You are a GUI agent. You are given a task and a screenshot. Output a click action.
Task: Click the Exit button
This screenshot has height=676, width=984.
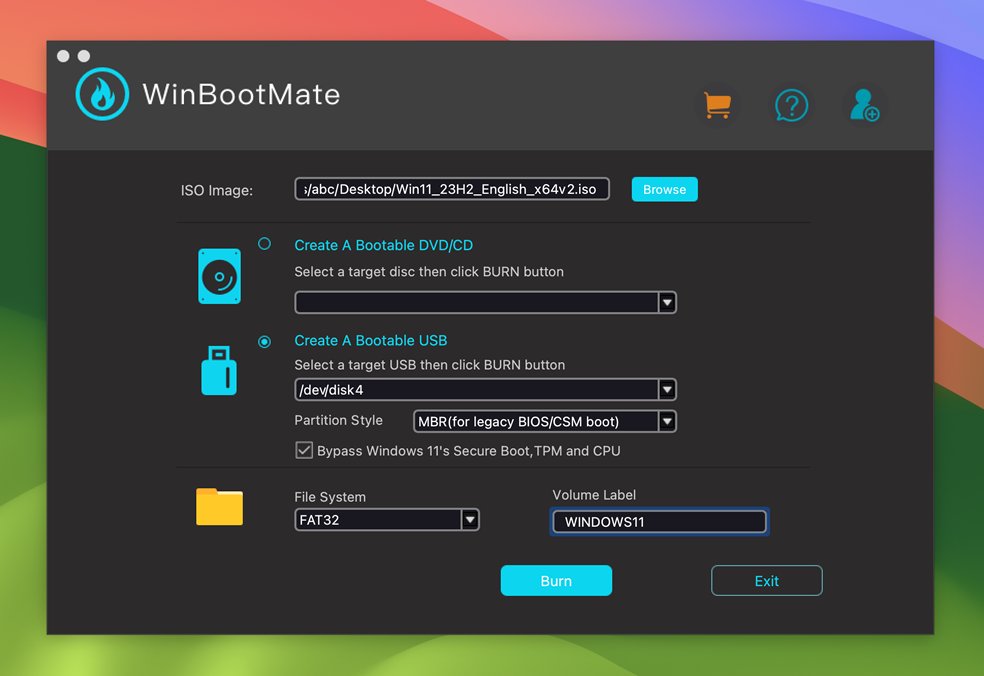tap(766, 580)
